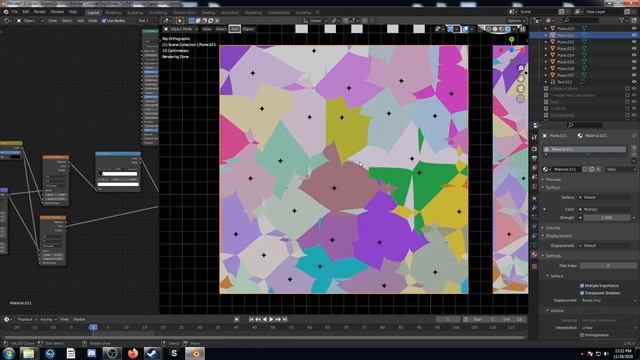Open the node editor Node menu
Screen dimensions: 640x360
click(93, 20)
